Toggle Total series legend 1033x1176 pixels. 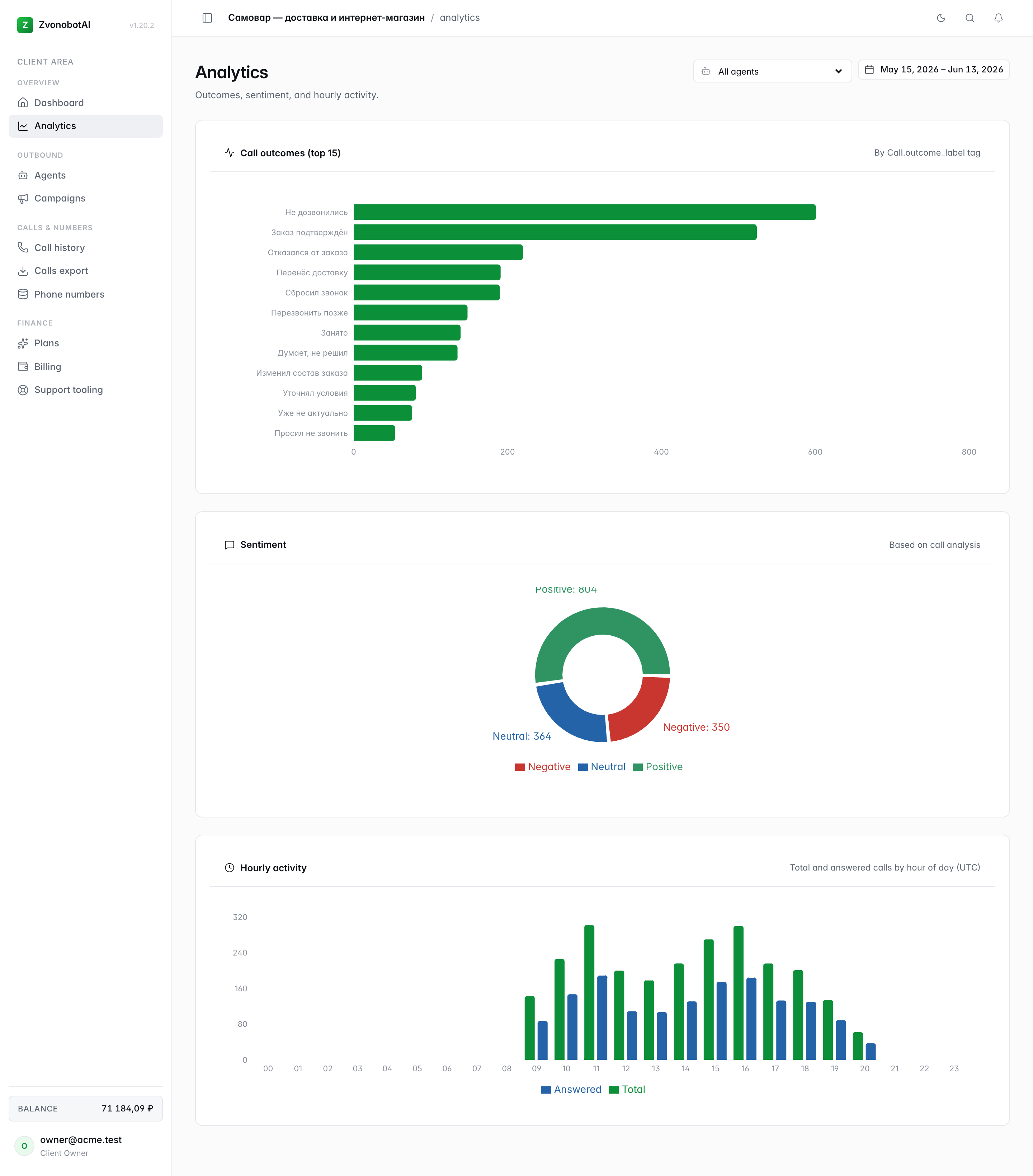click(x=627, y=1090)
